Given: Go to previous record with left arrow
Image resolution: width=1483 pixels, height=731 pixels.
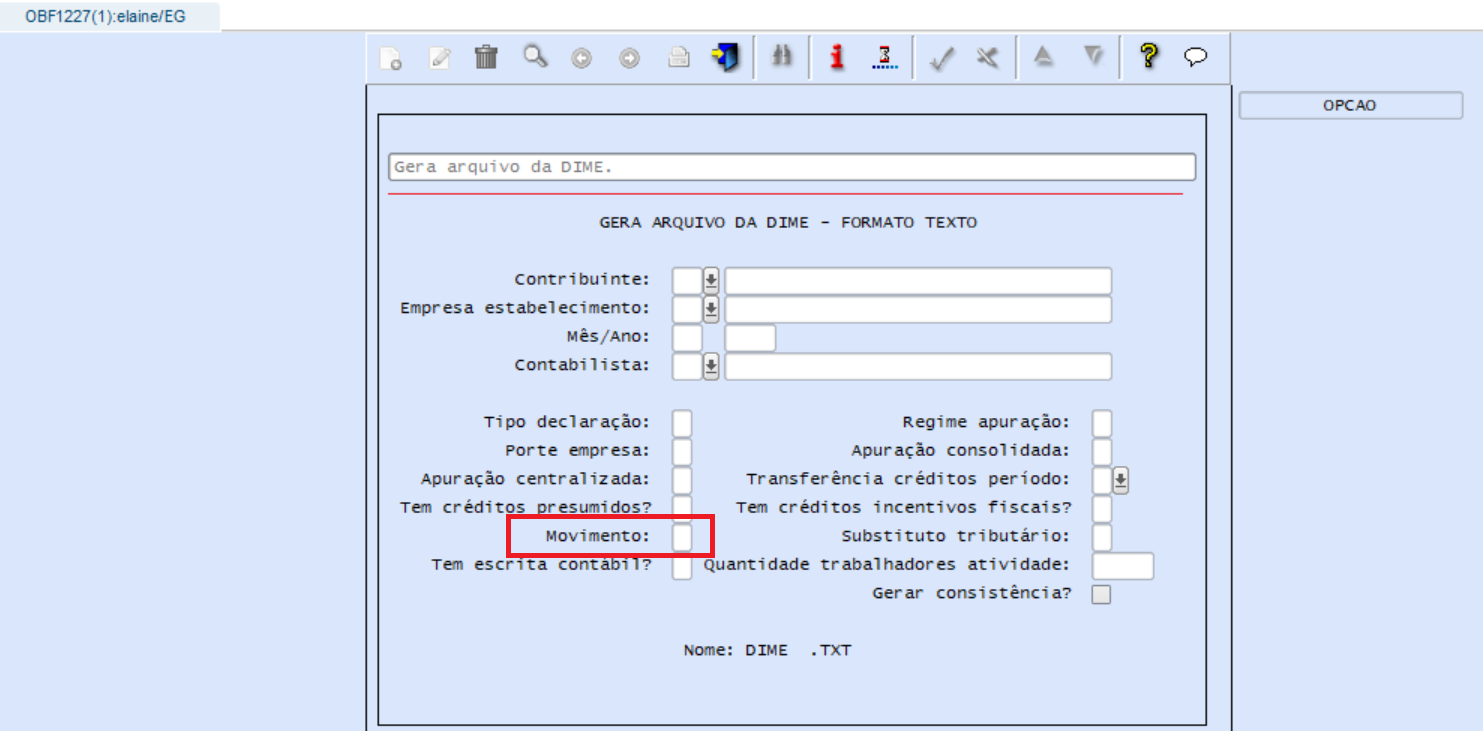Looking at the screenshot, I should coord(582,59).
